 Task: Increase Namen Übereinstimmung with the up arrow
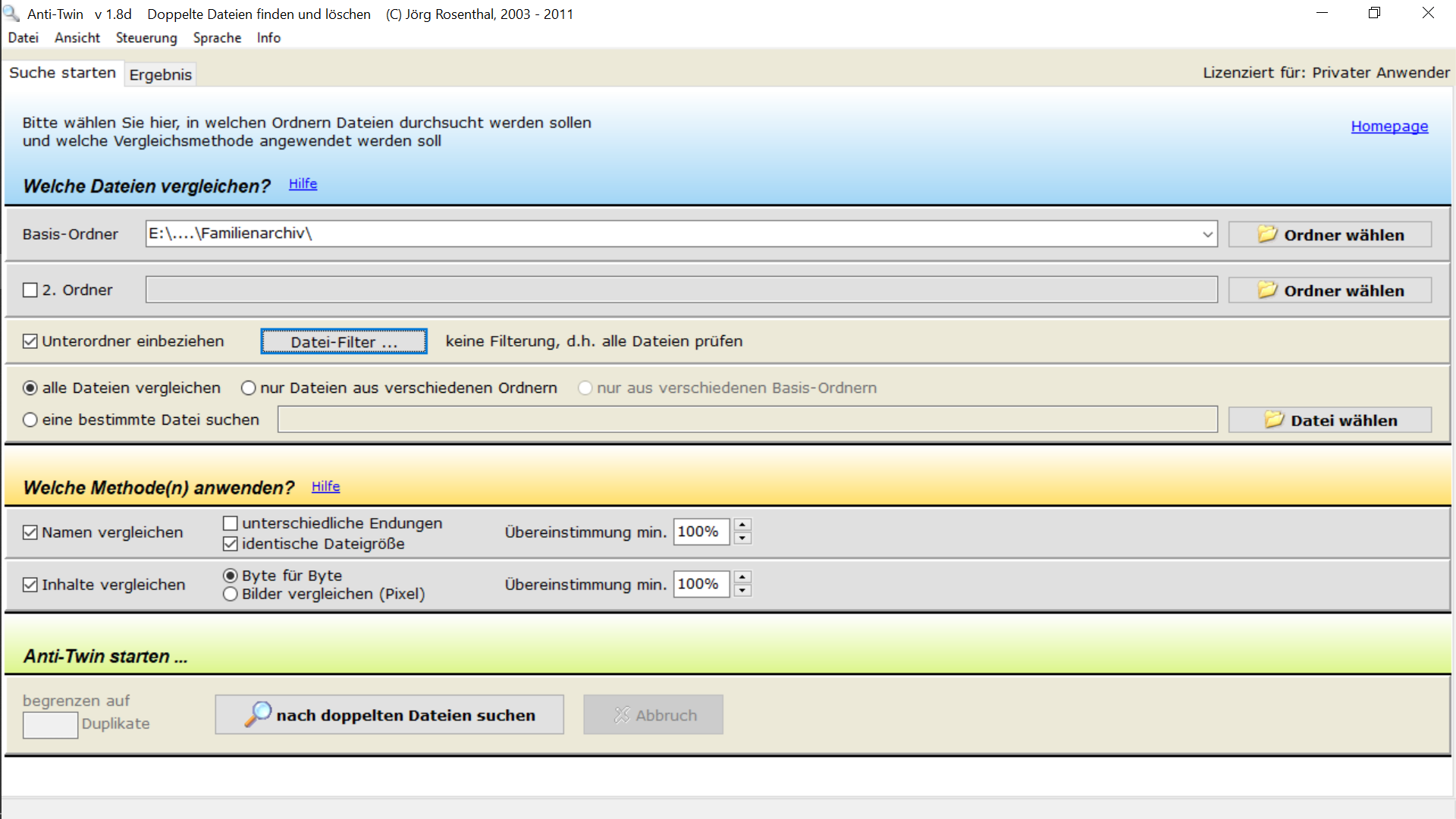(742, 525)
